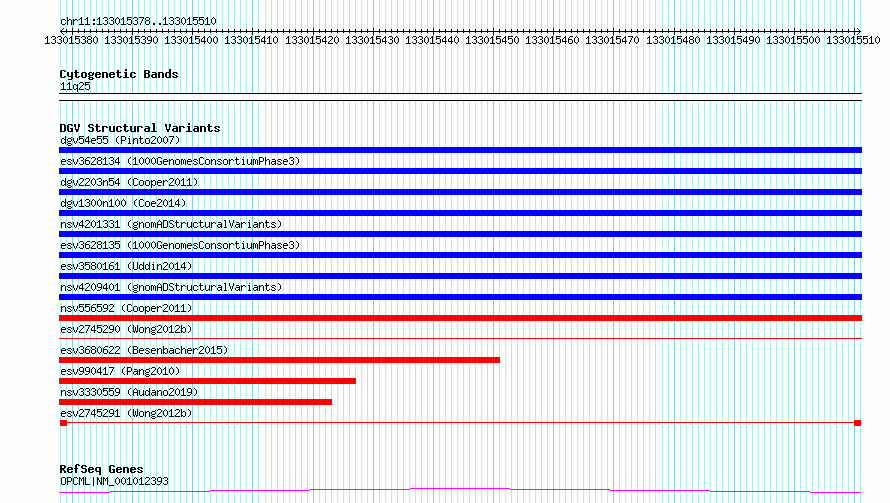Open variant esv990417 (Pang2010) label
This screenshot has width=890, height=503.
[120, 371]
